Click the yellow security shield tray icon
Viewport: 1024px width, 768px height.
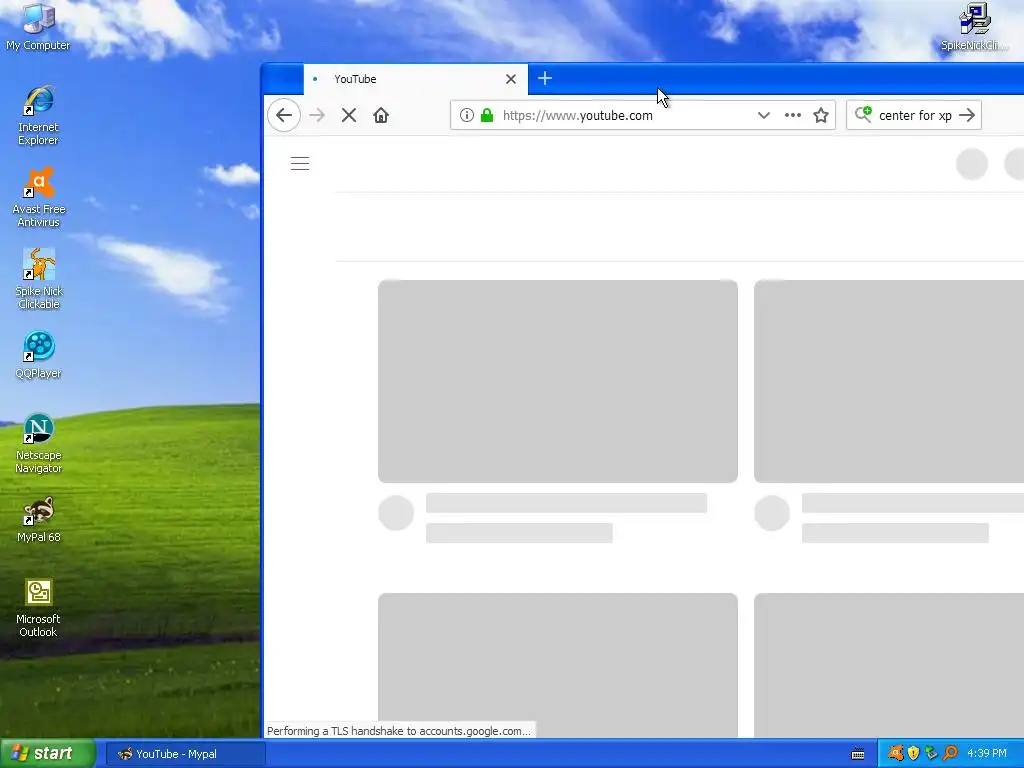(914, 754)
